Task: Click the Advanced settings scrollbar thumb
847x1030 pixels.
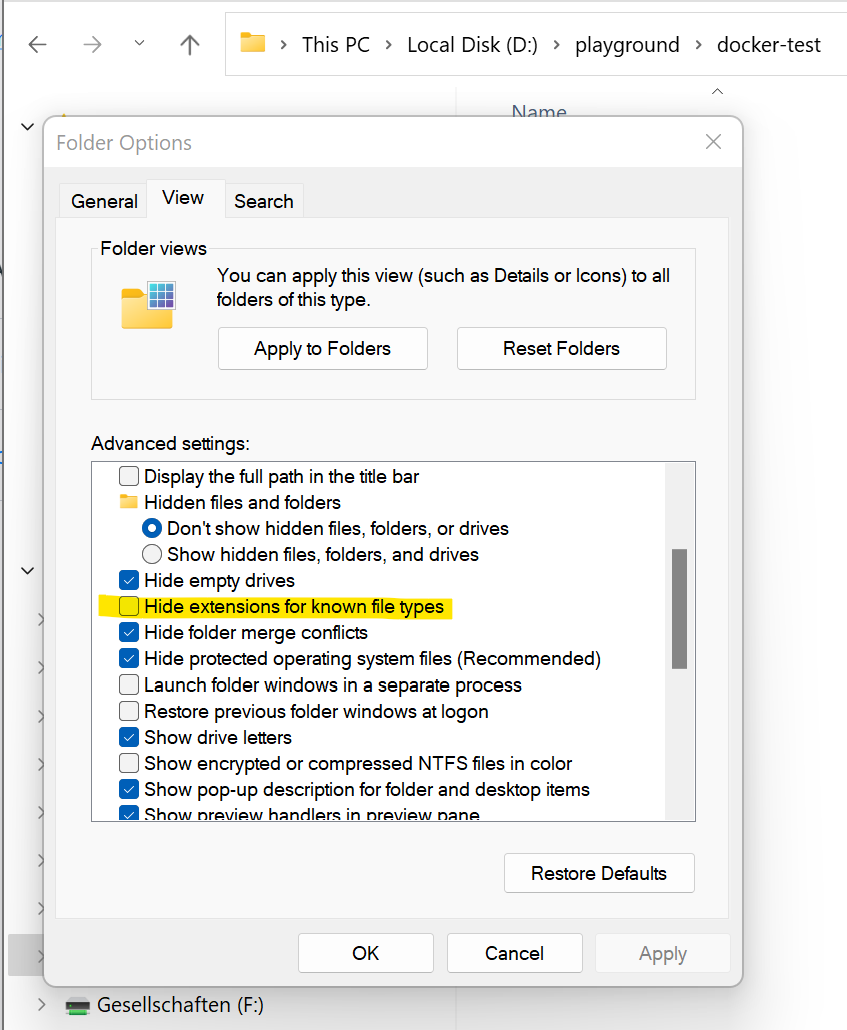Action: click(x=679, y=608)
